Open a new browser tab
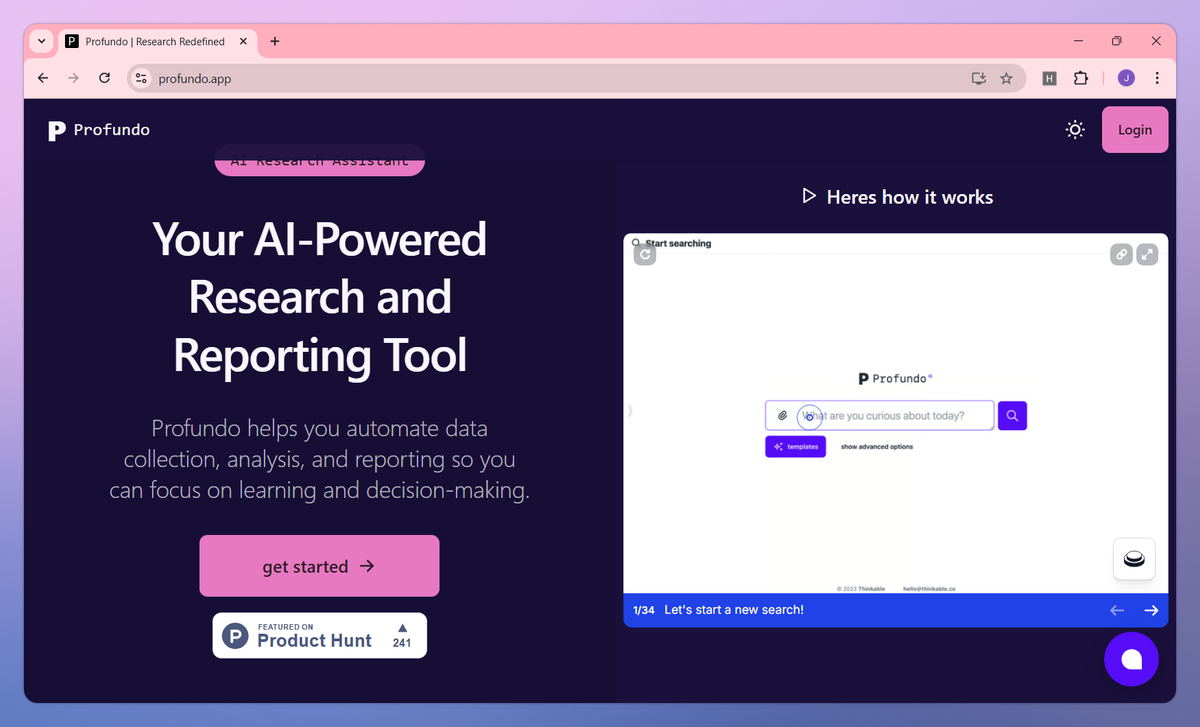The width and height of the screenshot is (1200, 727). tap(275, 41)
